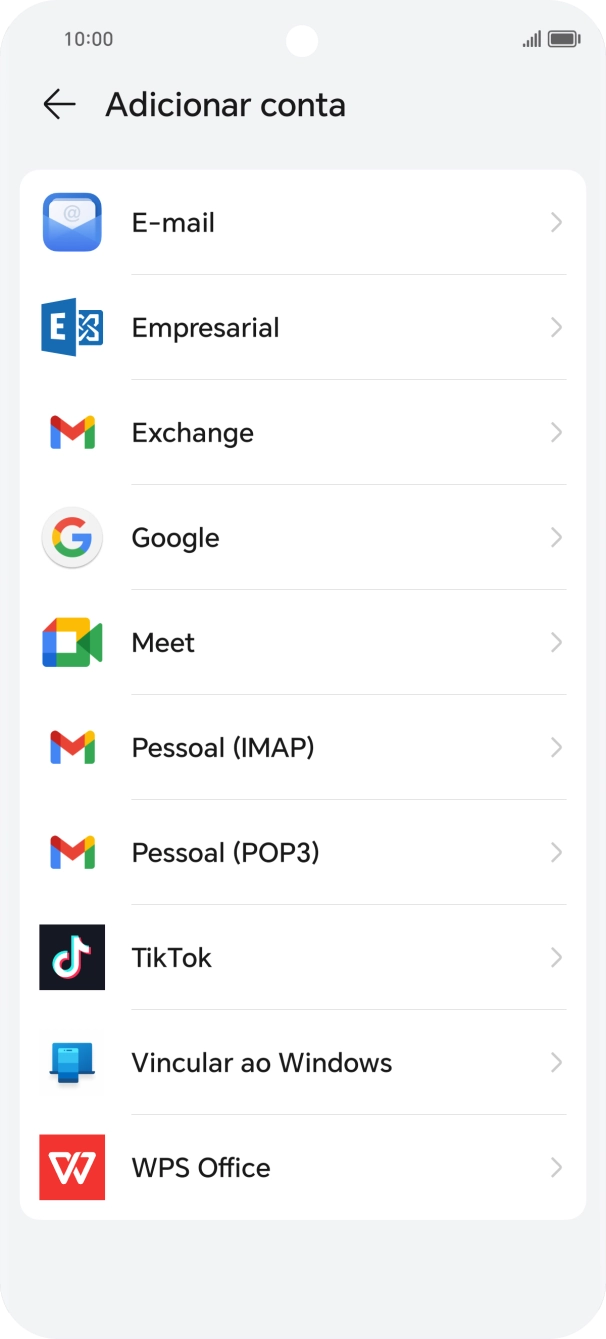The width and height of the screenshot is (606, 1339).
Task: Select the Vincular ao Windows monitor icon
Action: 71,1062
